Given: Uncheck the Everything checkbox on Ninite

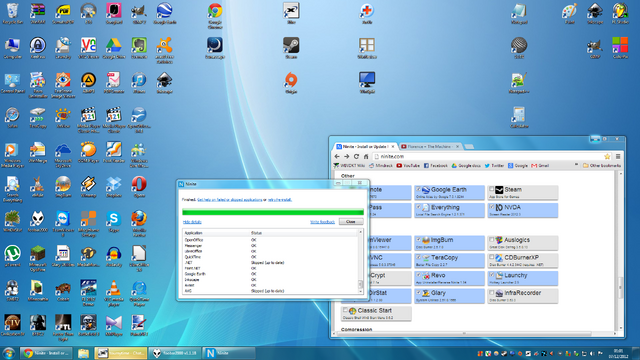Looking at the screenshot, I should (418, 207).
